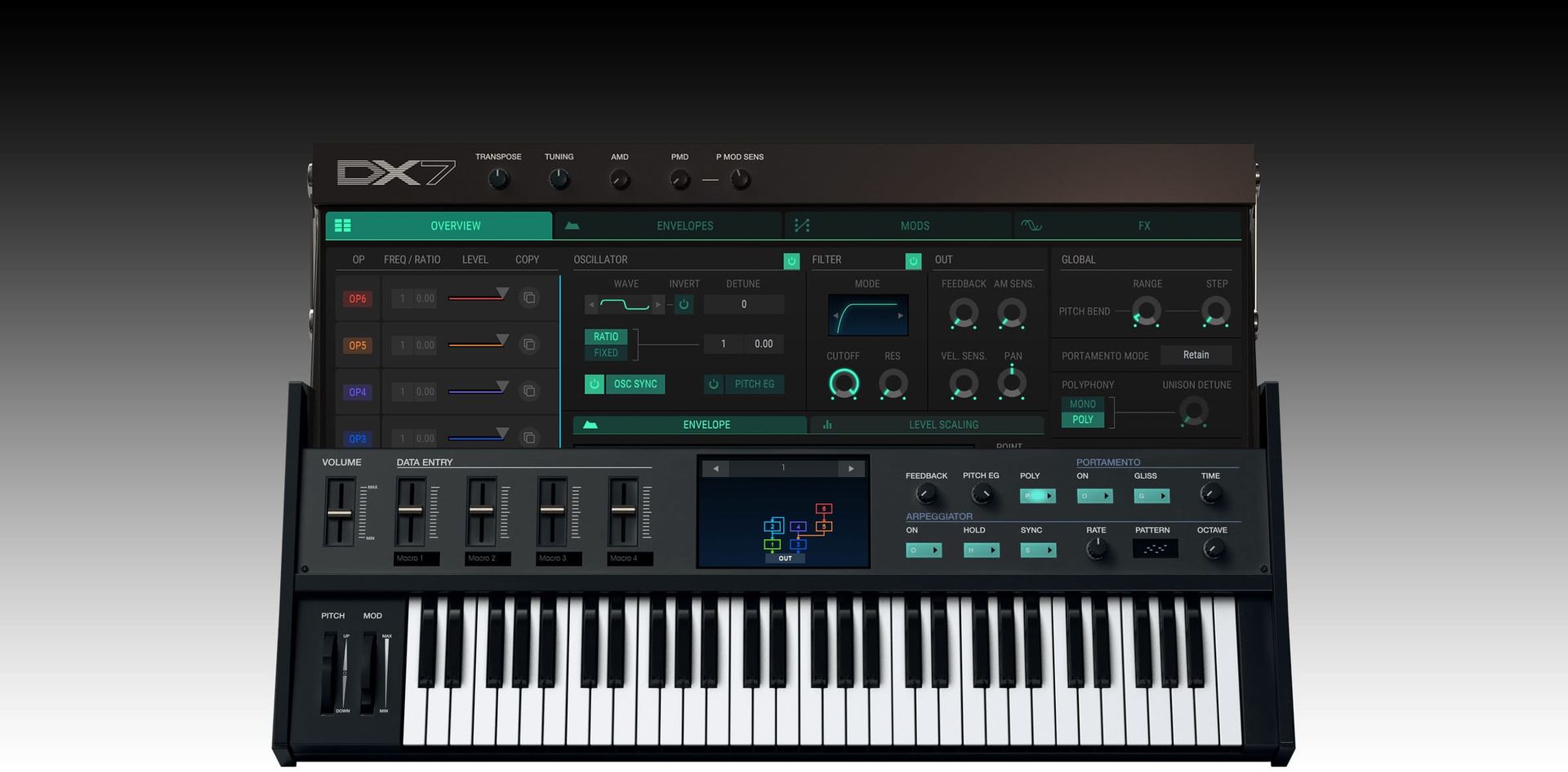
Task: Toggle Arpeggiator SYNC switch
Action: [1038, 551]
